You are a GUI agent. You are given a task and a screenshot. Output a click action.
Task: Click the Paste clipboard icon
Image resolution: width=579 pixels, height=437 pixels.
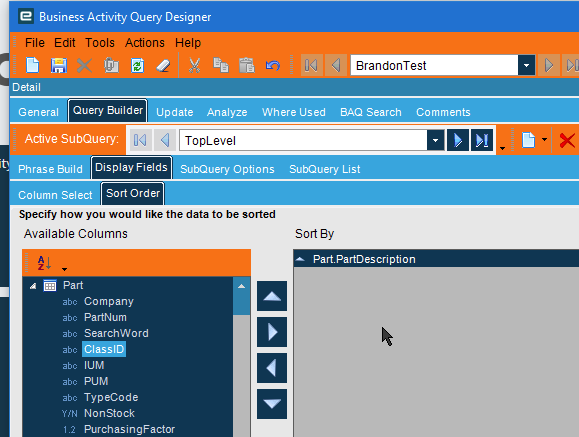point(247,65)
